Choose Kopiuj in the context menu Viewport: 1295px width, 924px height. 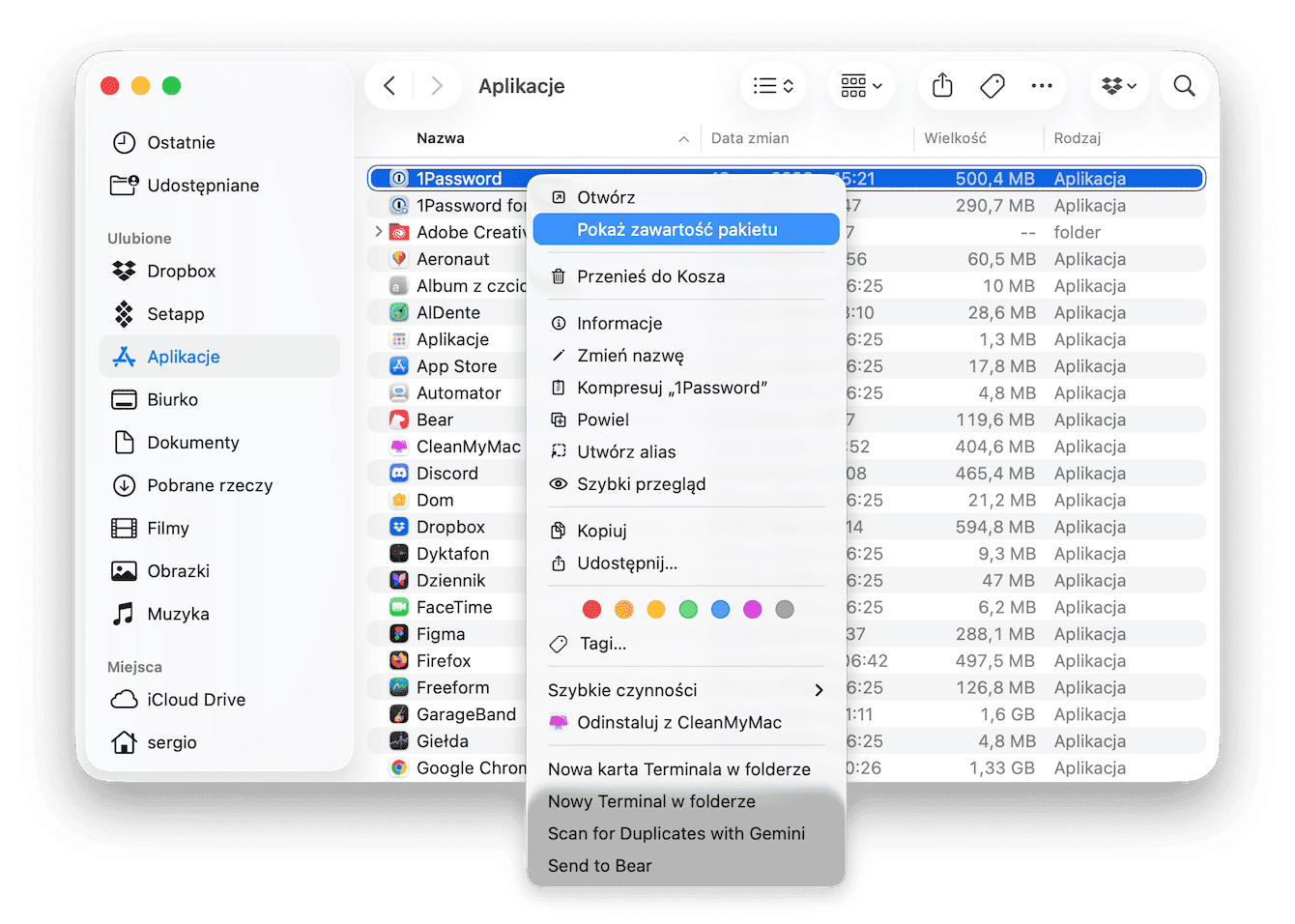[686, 531]
